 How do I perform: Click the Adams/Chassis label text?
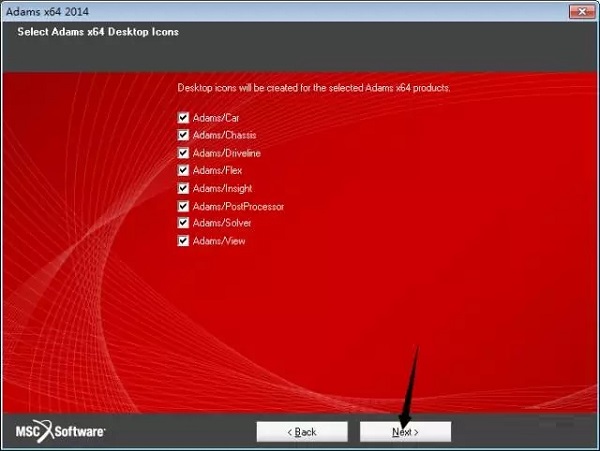(224, 135)
